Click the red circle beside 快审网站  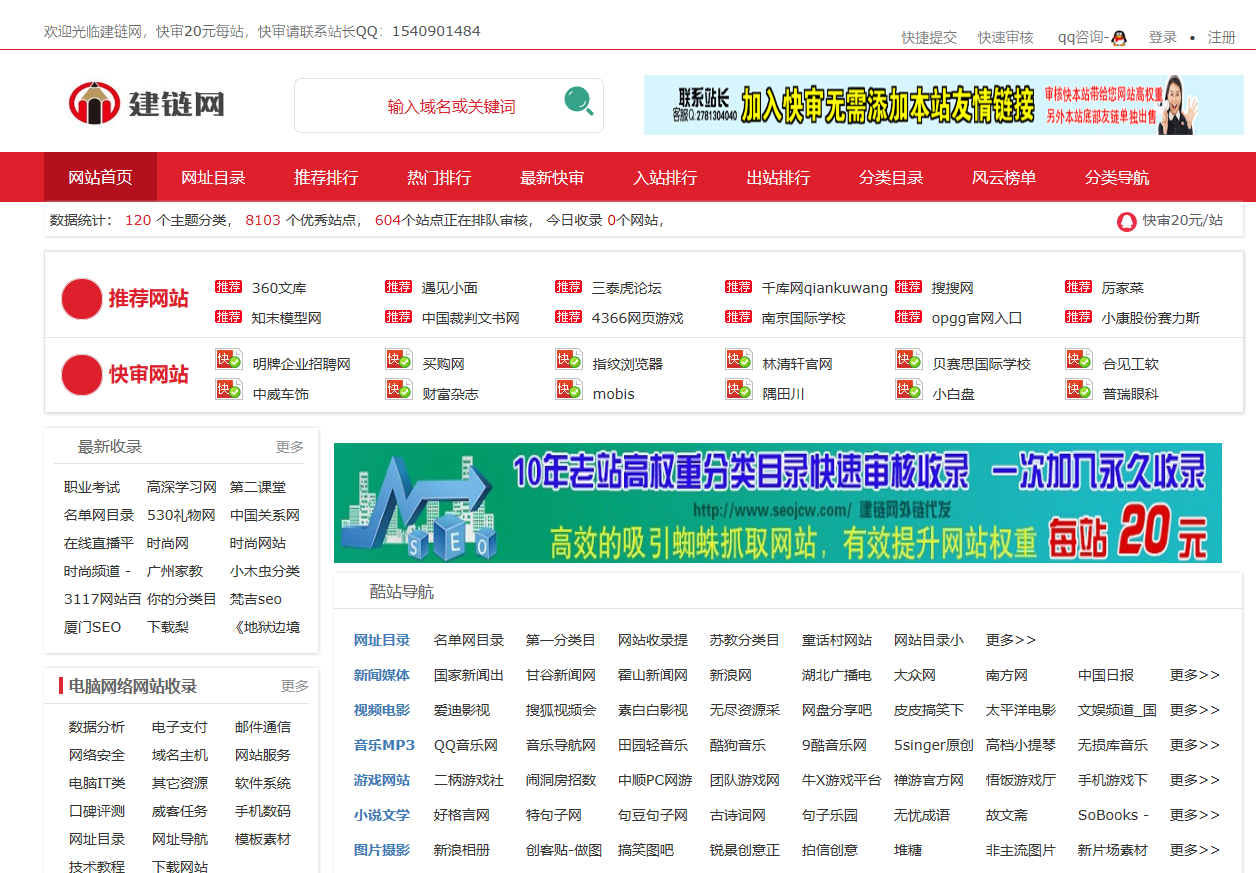(x=82, y=375)
